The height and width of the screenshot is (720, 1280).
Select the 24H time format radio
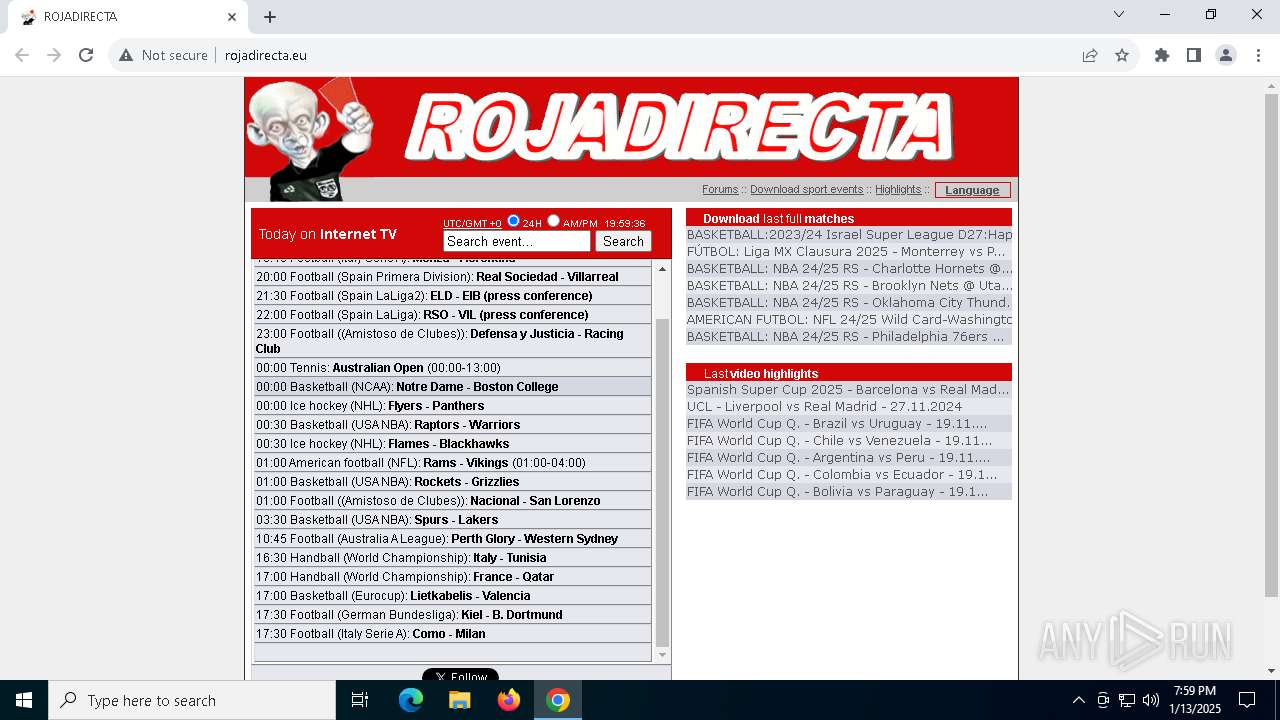pyautogui.click(x=513, y=221)
